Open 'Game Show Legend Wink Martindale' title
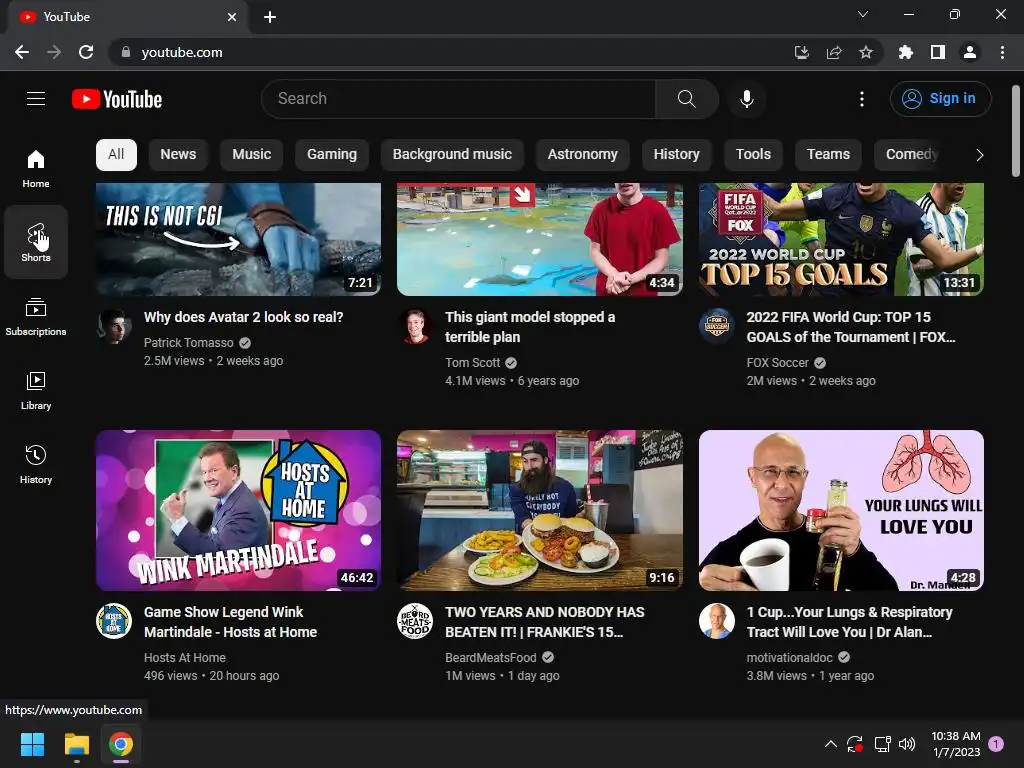Viewport: 1024px width, 768px height. coord(231,622)
